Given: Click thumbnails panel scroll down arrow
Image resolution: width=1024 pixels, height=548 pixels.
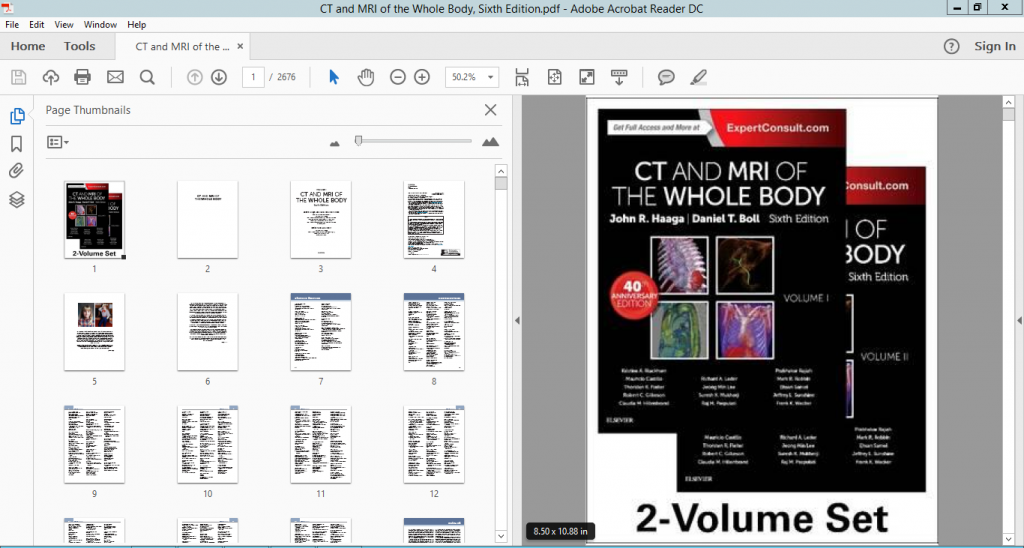Looking at the screenshot, I should (x=501, y=536).
